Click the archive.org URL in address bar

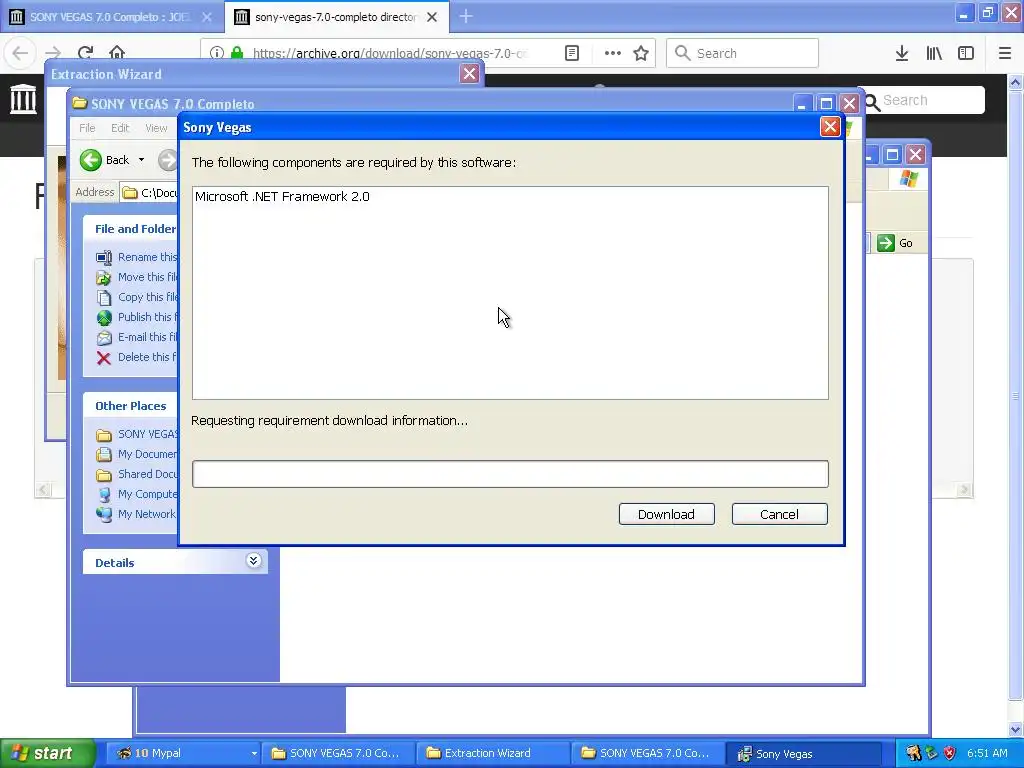391,53
